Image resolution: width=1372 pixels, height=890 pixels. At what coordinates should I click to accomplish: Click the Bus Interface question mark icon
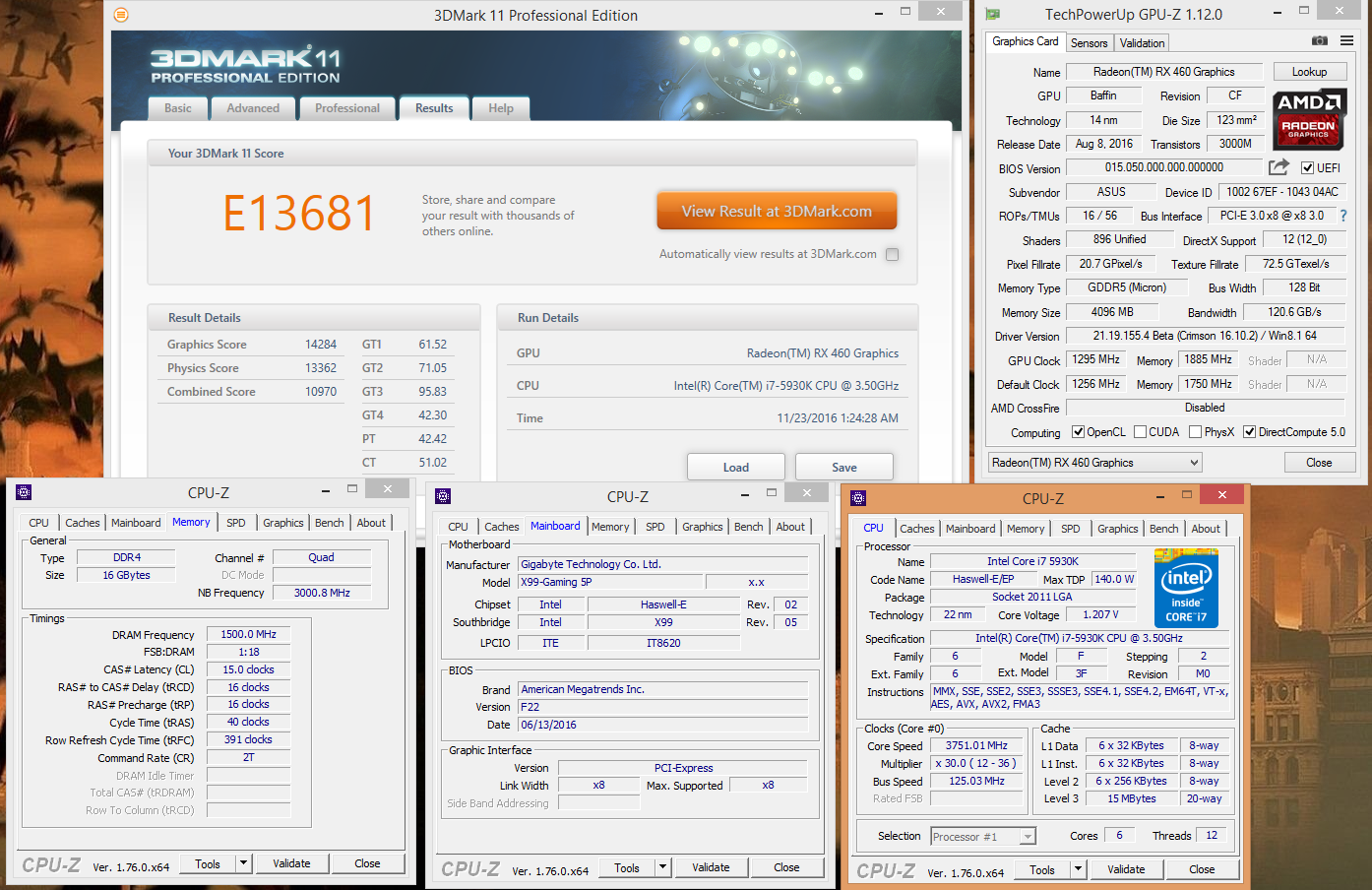(x=1343, y=216)
